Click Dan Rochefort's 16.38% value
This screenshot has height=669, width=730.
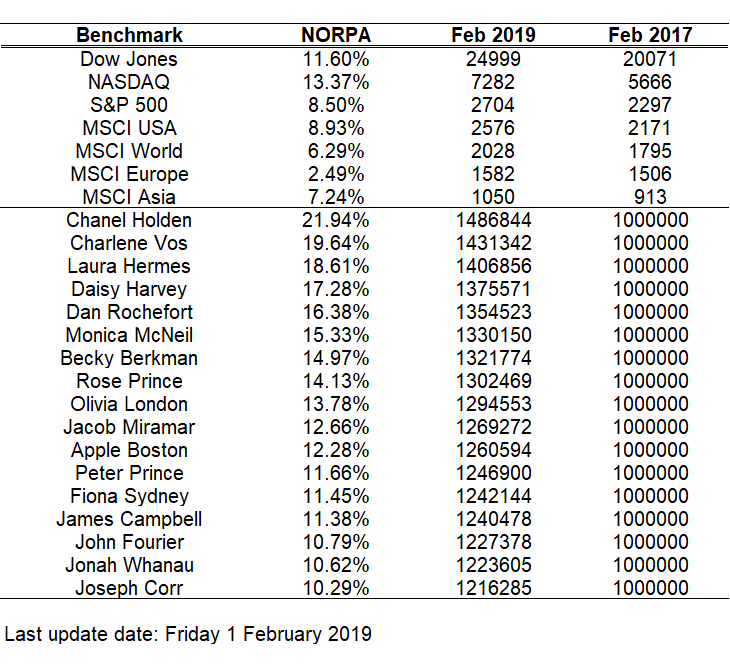tap(336, 312)
